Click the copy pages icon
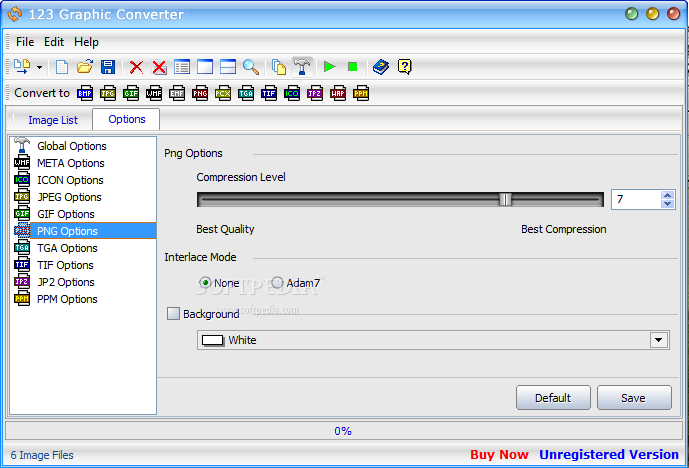This screenshot has height=468, width=689. click(279, 67)
